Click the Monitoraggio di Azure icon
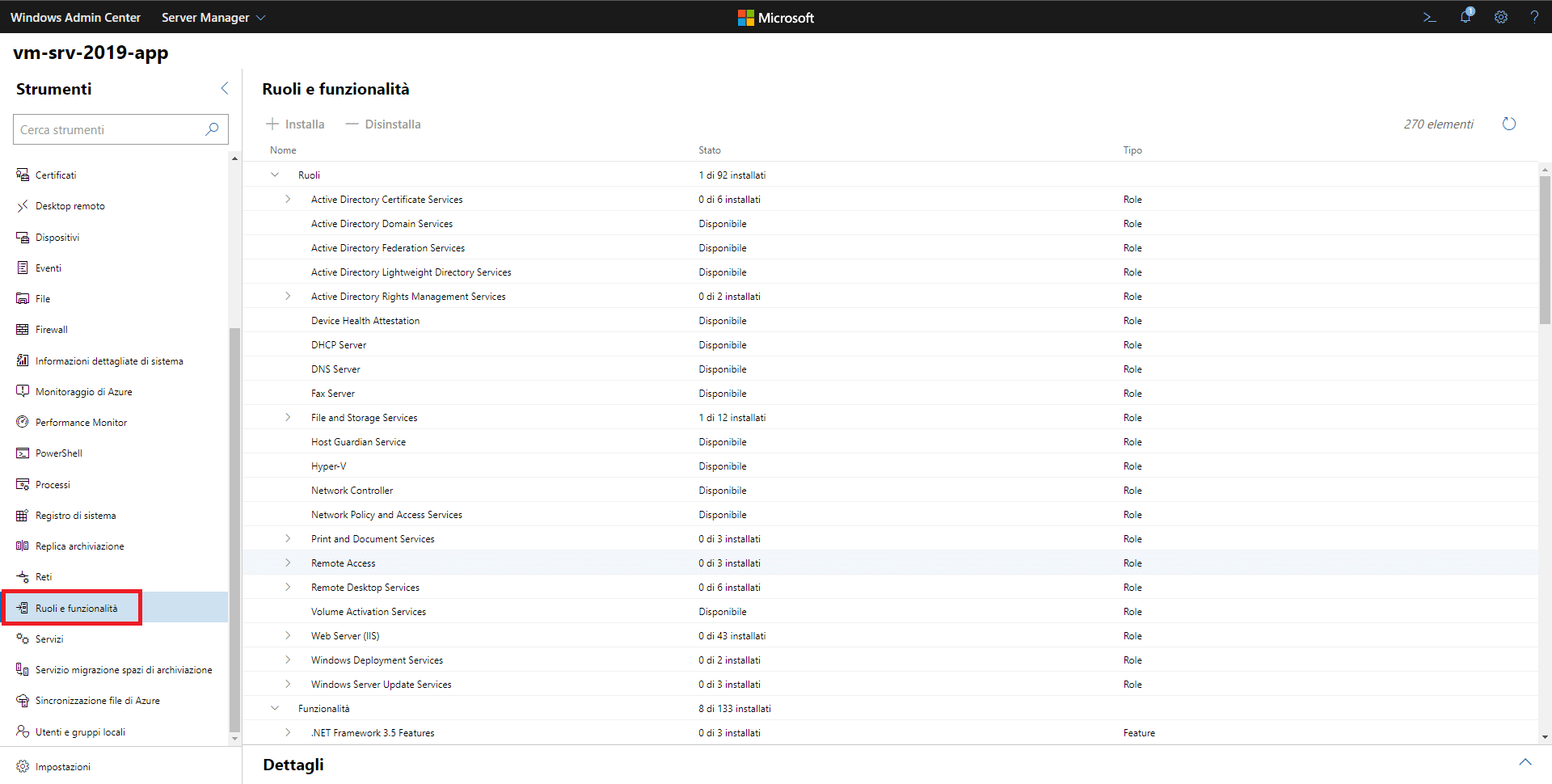1552x784 pixels. pyautogui.click(x=23, y=391)
